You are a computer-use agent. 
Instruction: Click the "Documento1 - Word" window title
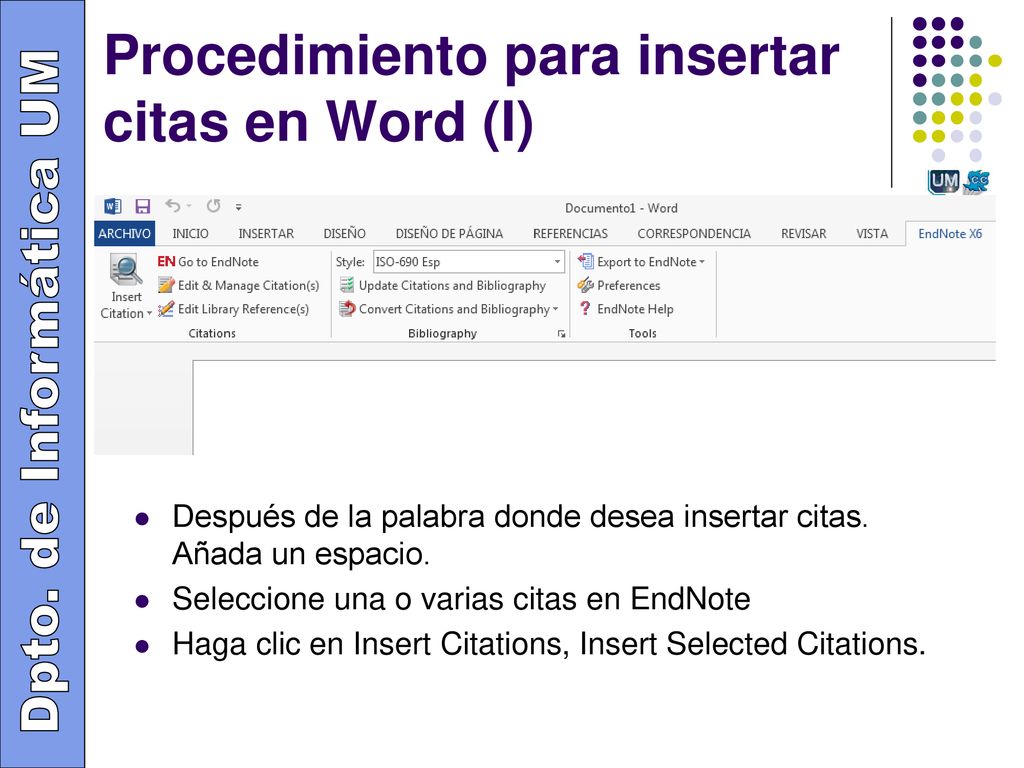(x=621, y=208)
